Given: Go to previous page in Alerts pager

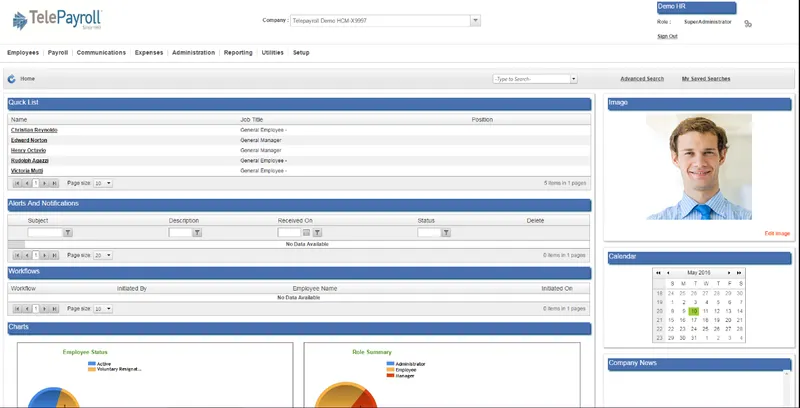Looking at the screenshot, I should point(27,255).
